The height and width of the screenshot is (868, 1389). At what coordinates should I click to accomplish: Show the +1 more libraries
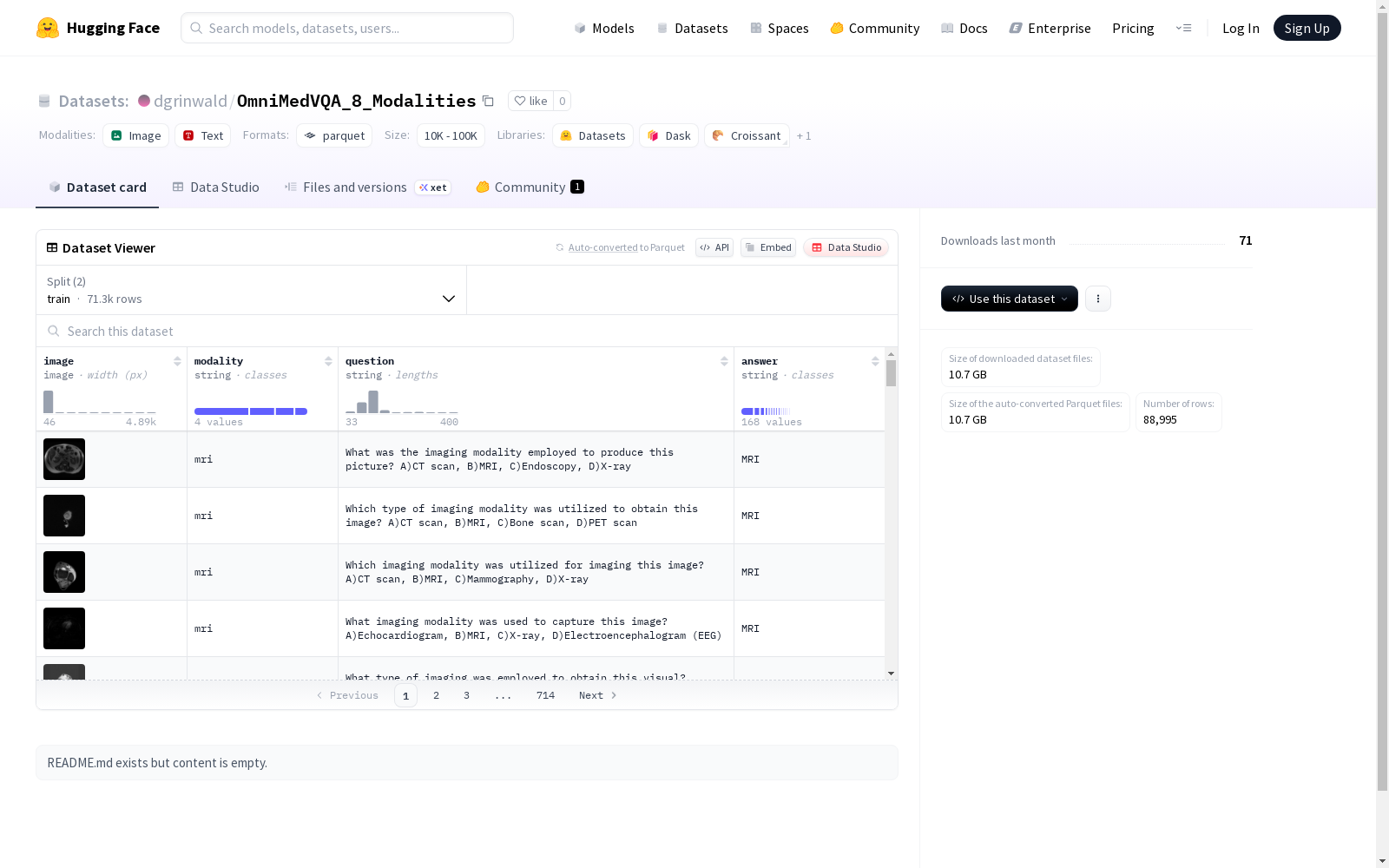tap(804, 135)
